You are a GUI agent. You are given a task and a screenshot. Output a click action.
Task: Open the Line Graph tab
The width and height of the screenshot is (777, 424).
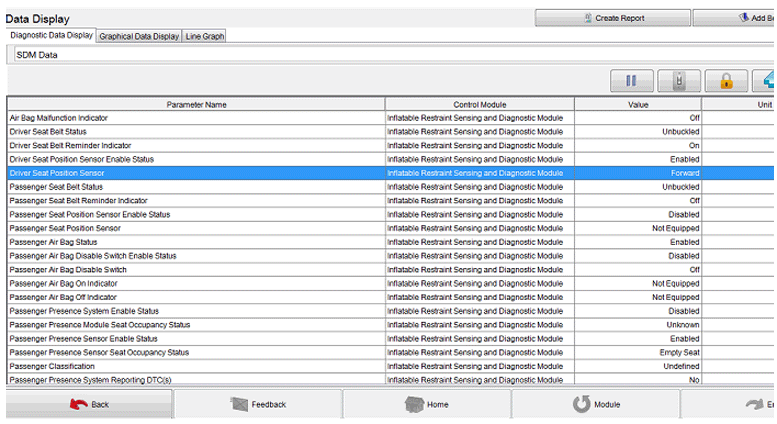click(x=205, y=36)
